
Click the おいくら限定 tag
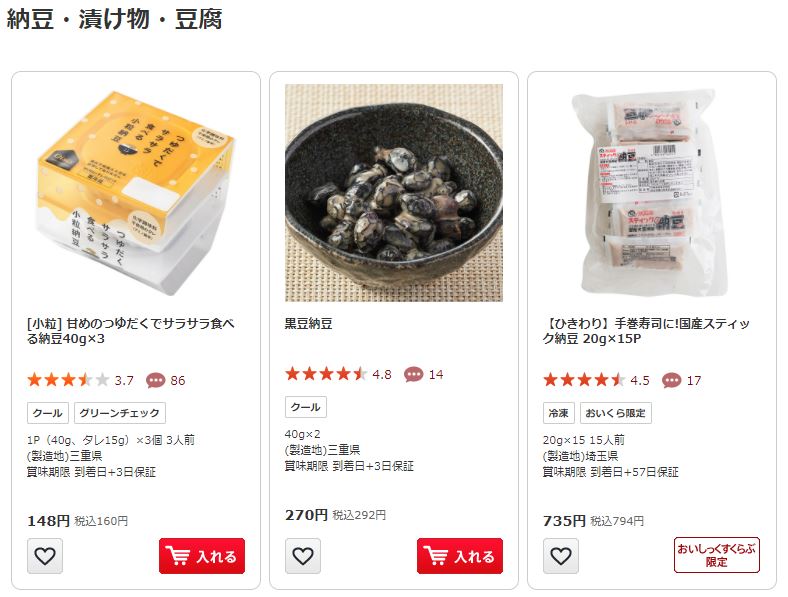pos(616,413)
